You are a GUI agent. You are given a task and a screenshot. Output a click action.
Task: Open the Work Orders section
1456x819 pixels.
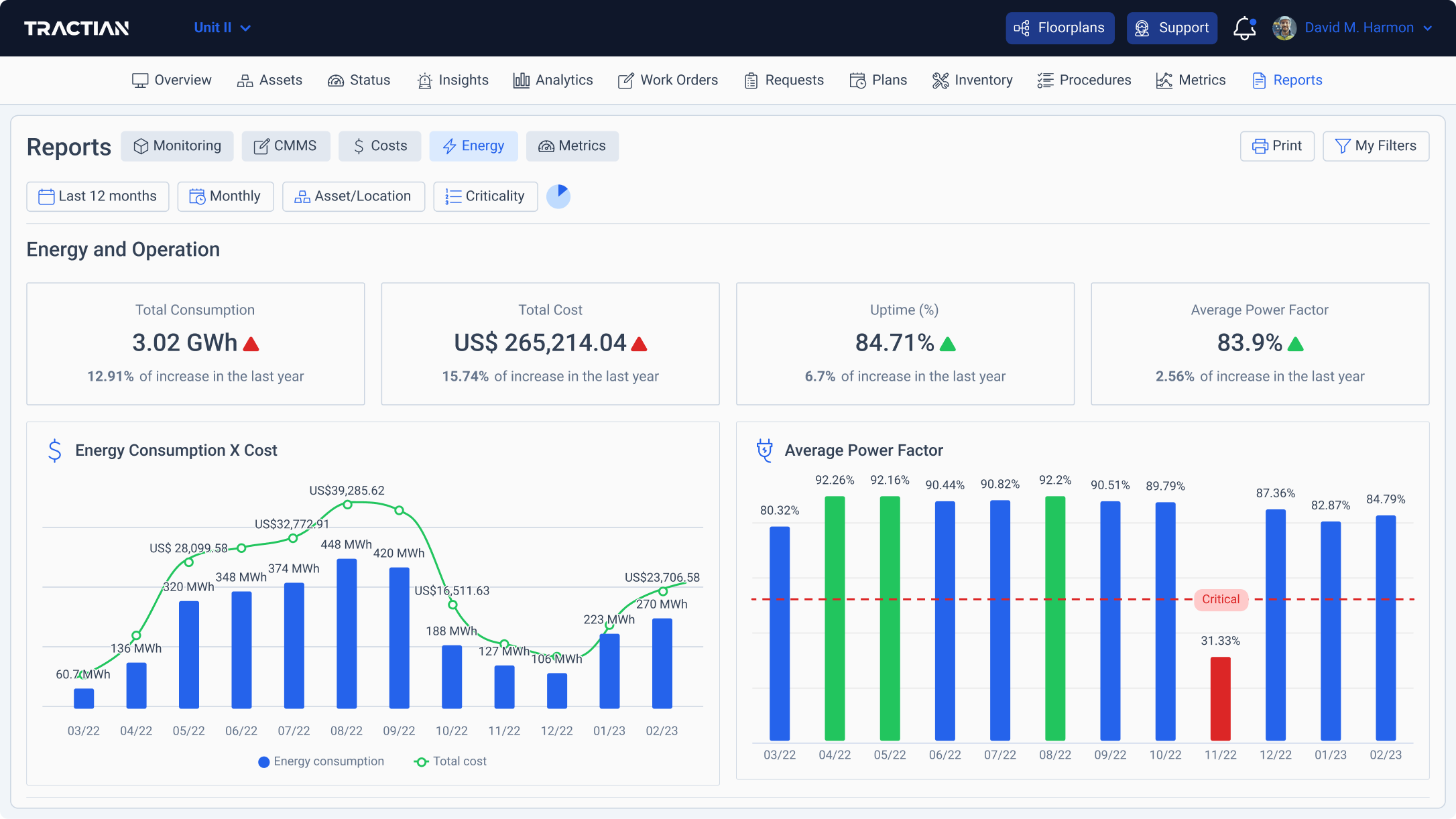(668, 80)
